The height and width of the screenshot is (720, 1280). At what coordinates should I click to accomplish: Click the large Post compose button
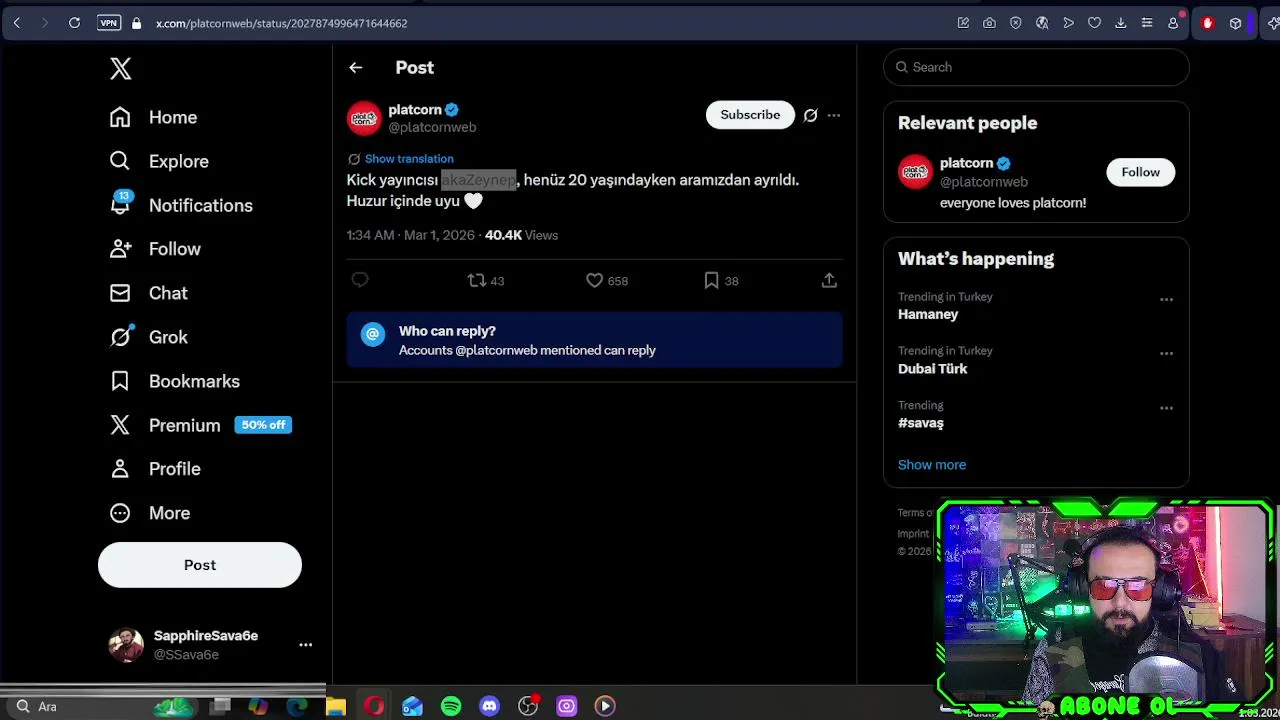tap(200, 565)
